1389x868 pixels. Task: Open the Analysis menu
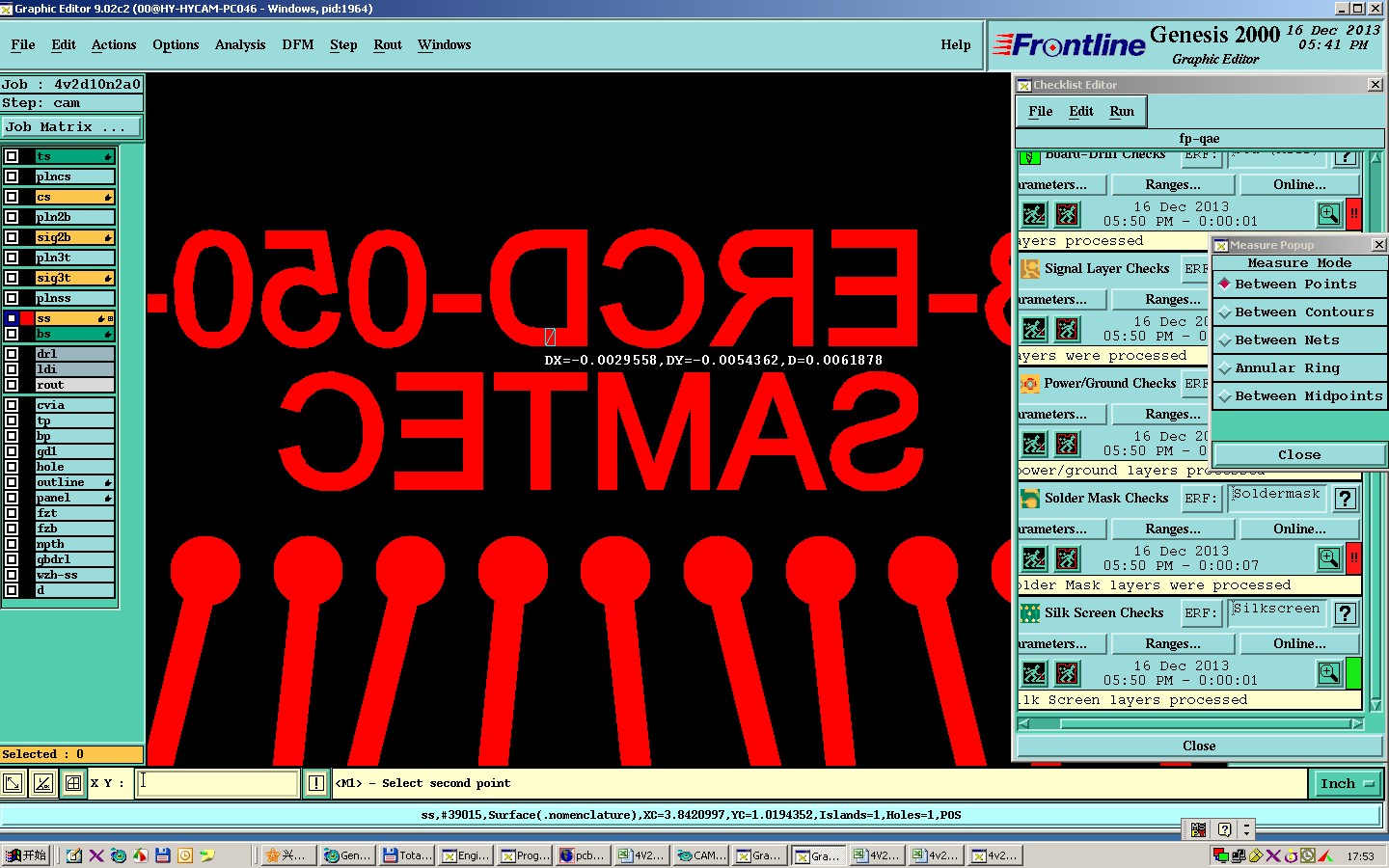240,45
